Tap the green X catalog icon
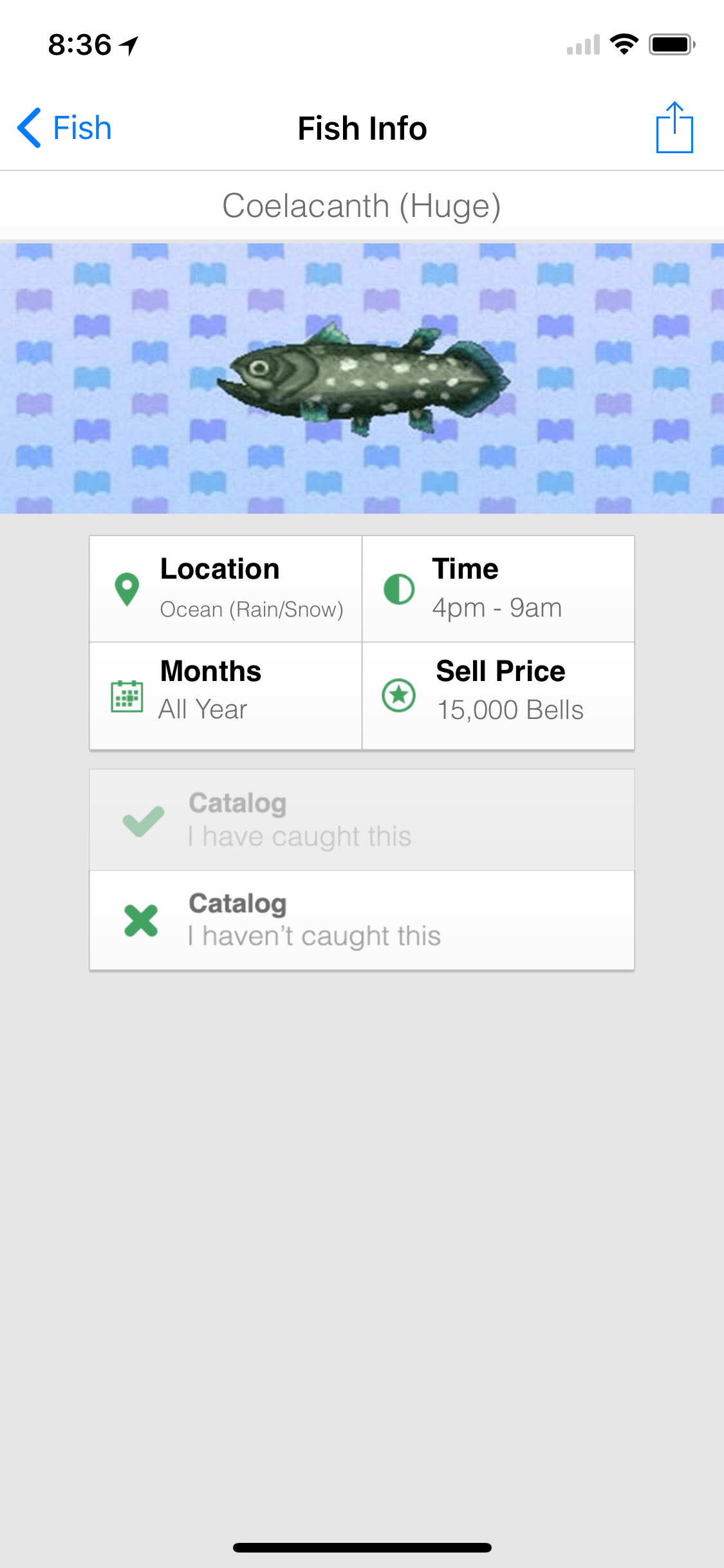 point(141,920)
